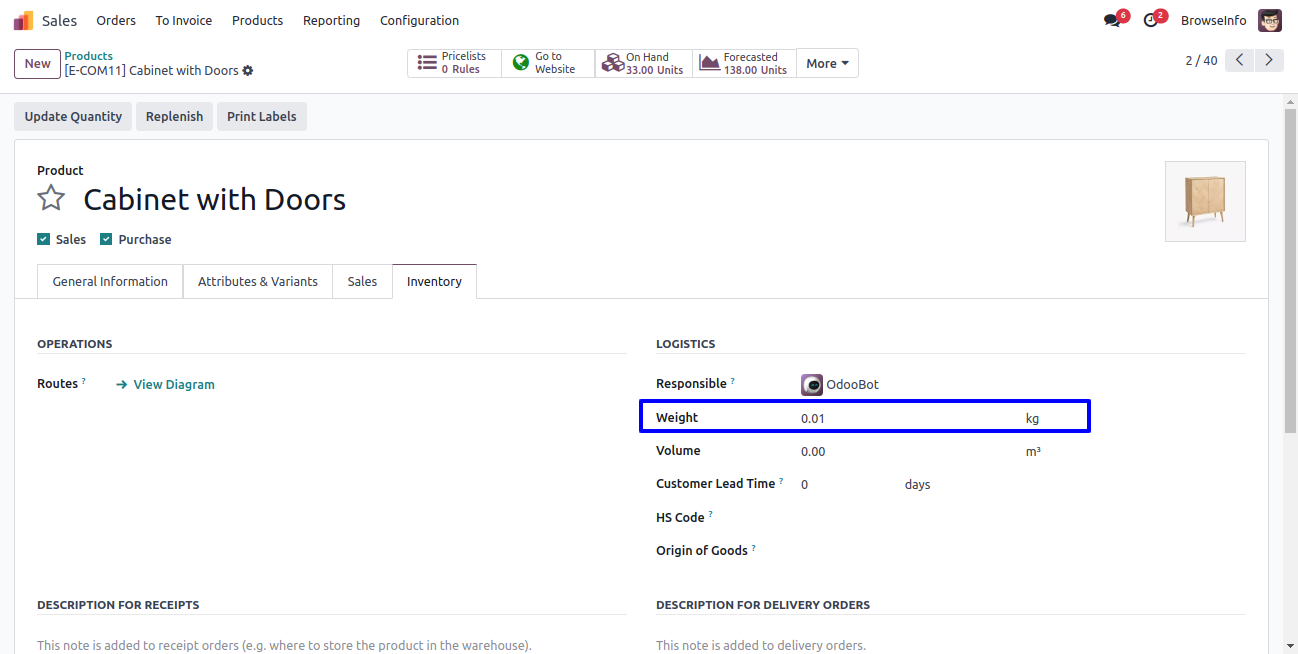Image resolution: width=1298 pixels, height=654 pixels.
Task: Go to next record arrow
Action: (x=1269, y=60)
